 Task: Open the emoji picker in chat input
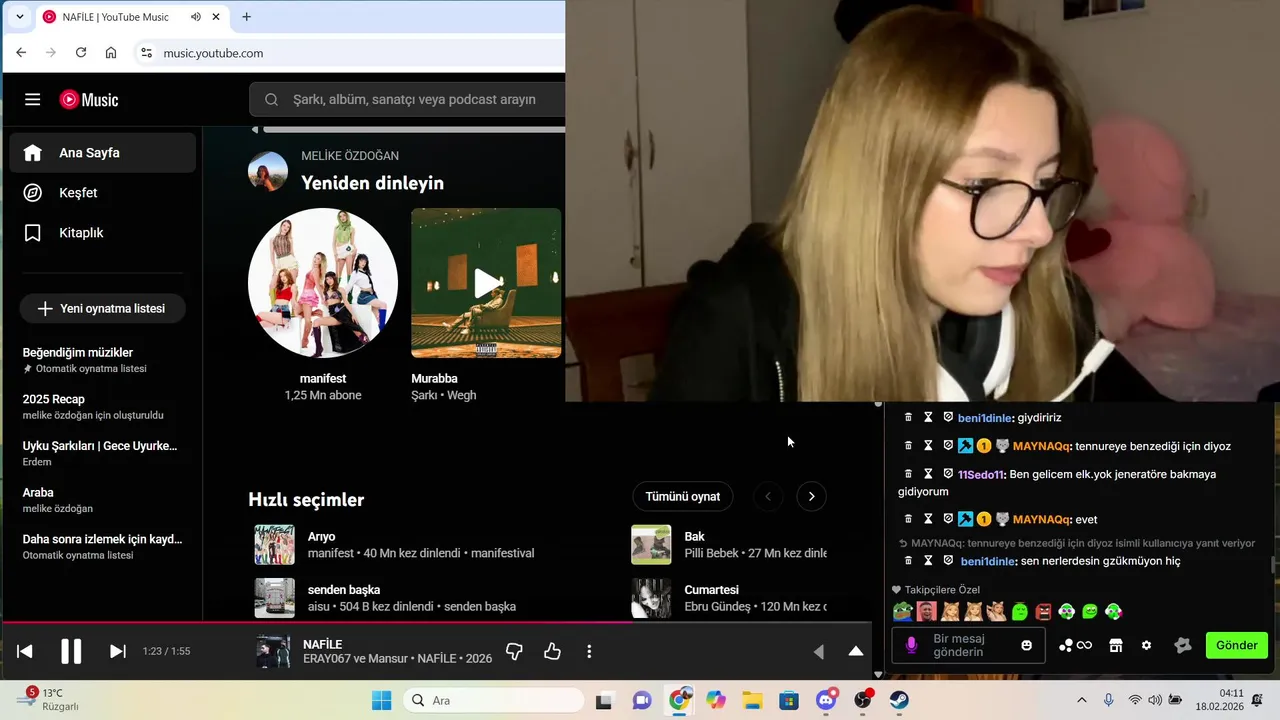[x=1026, y=645]
